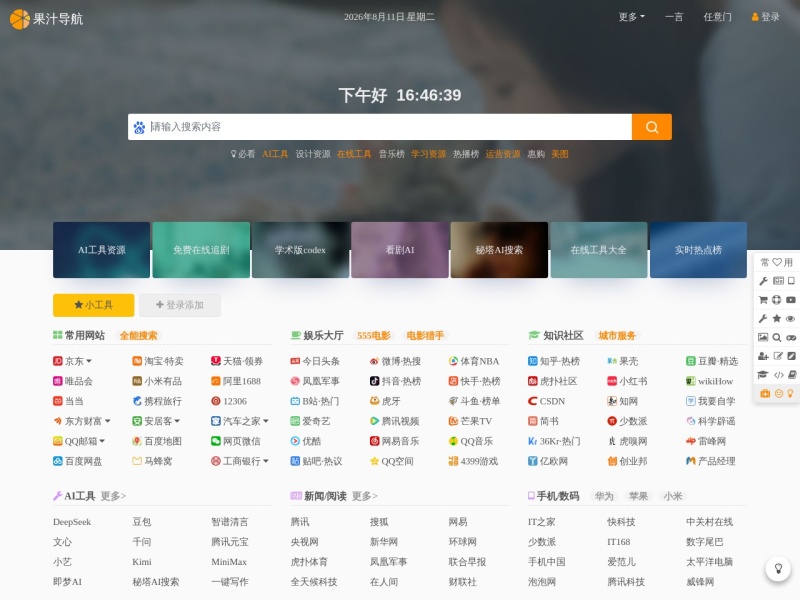The image size is (800, 600).
Task: Click the solid pencil-square sidebar icon
Action: point(791,356)
